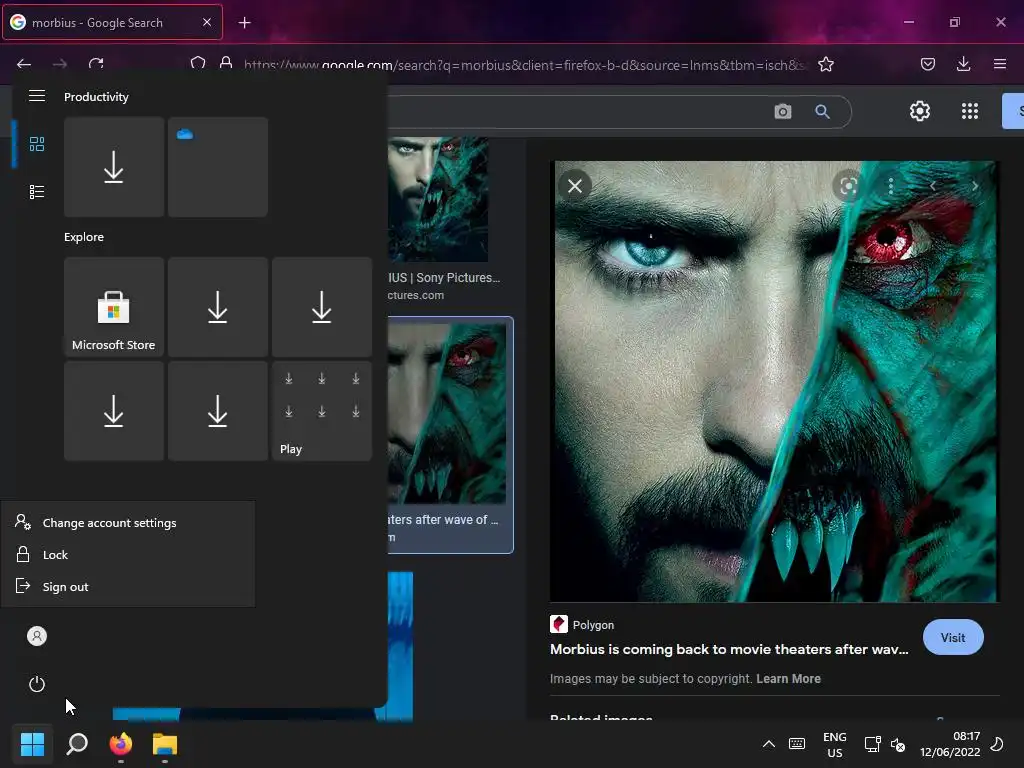Screen dimensions: 1024x768
Task: Show the next image arrow
Action: tap(974, 186)
